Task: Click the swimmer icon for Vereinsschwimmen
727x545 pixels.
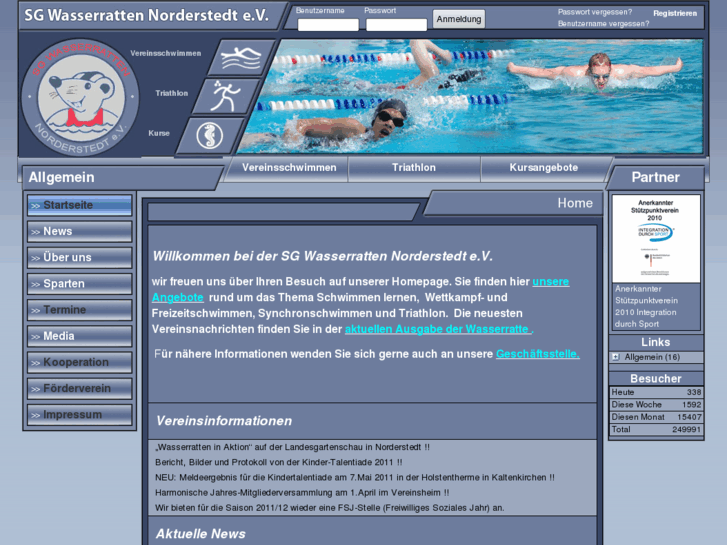Action: click(x=241, y=58)
